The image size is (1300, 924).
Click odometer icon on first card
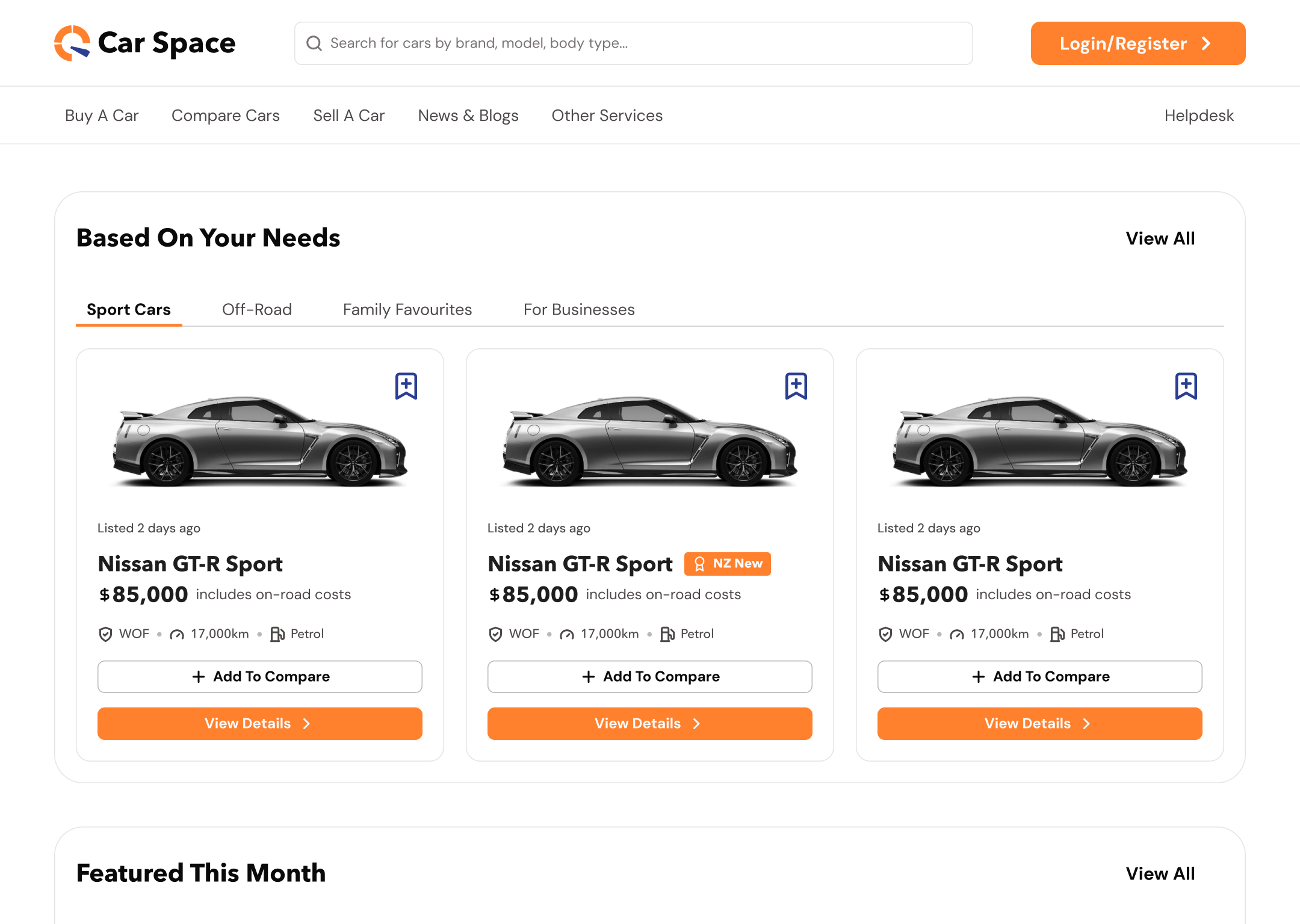point(177,634)
